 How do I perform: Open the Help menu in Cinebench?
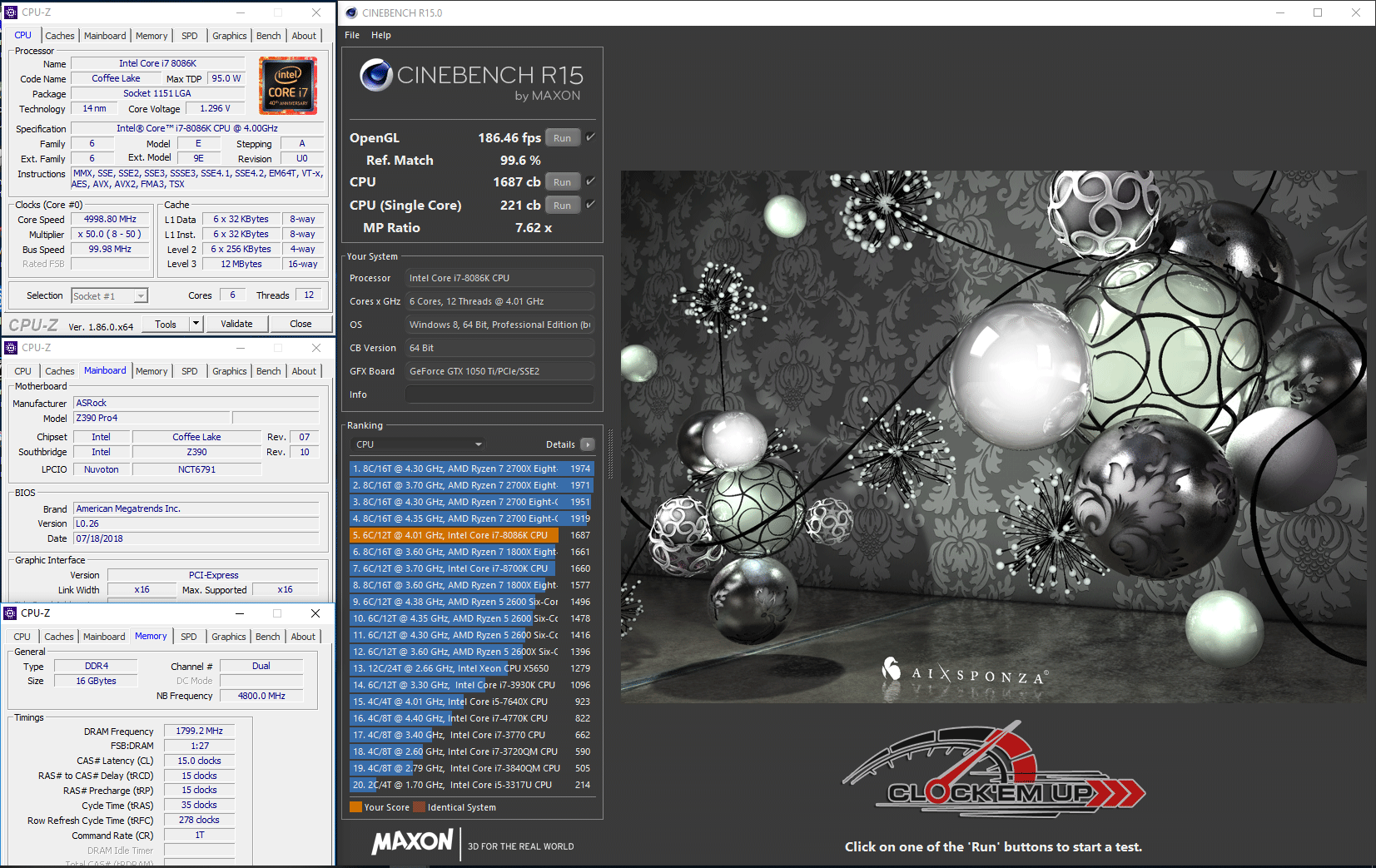[x=381, y=35]
